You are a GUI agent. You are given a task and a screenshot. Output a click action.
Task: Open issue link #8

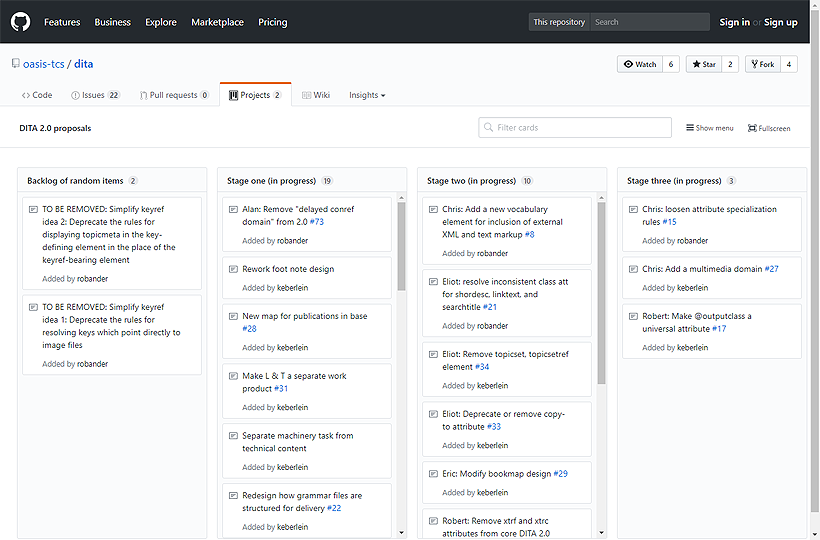click(x=530, y=235)
